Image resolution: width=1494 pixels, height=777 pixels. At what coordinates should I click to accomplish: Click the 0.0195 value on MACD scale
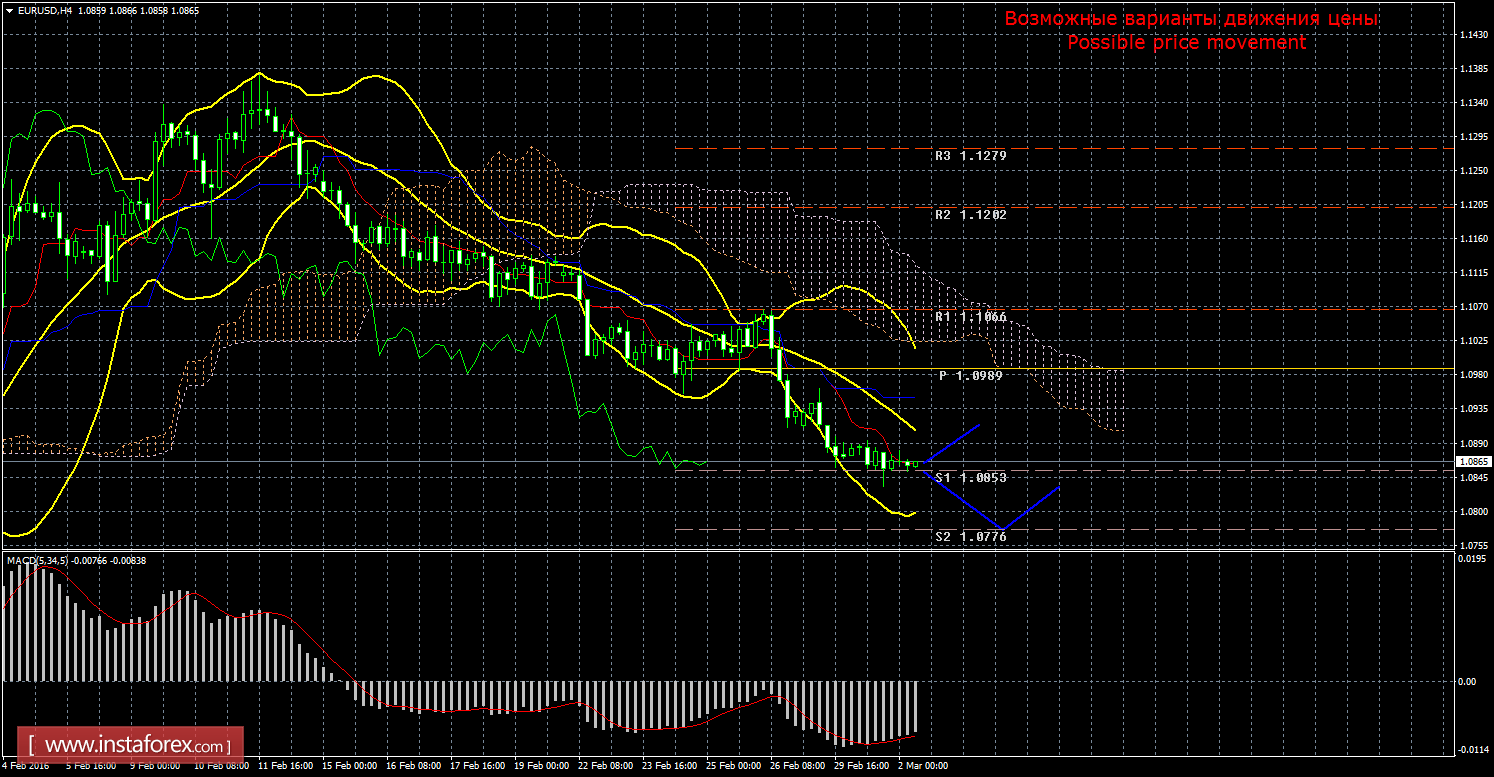click(1470, 560)
